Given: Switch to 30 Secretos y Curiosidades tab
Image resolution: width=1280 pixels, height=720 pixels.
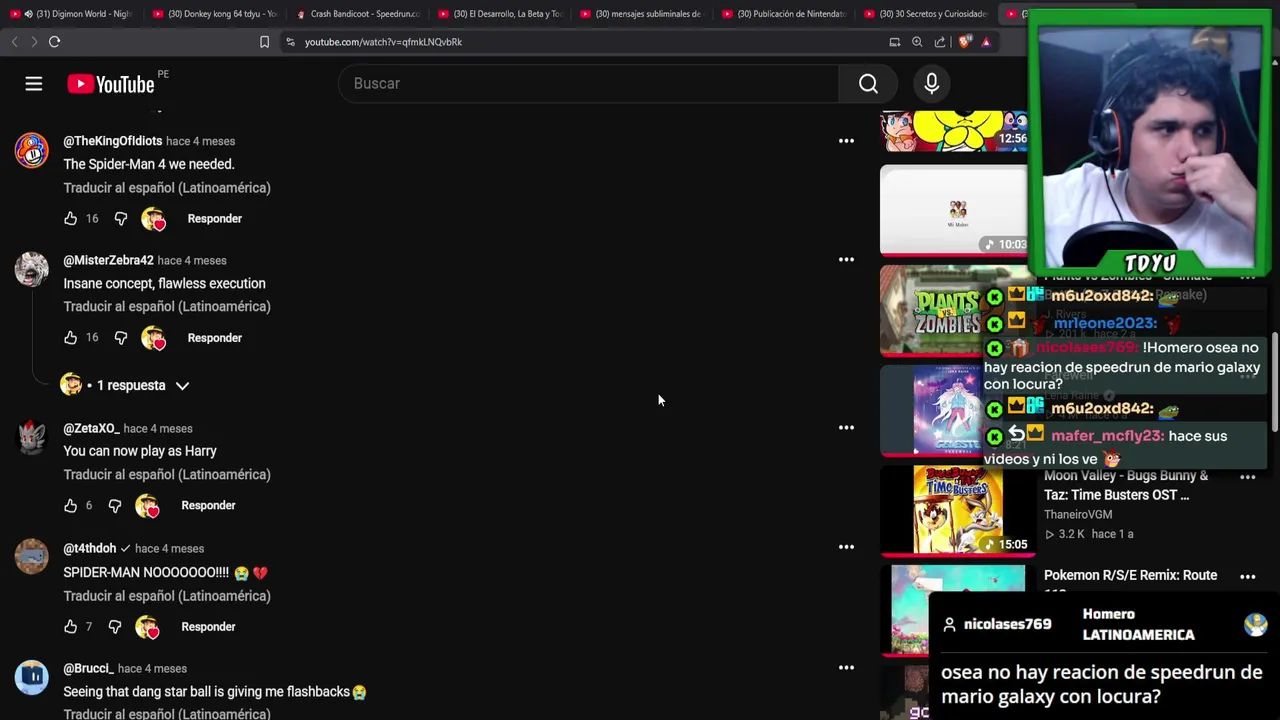Looking at the screenshot, I should (x=927, y=14).
